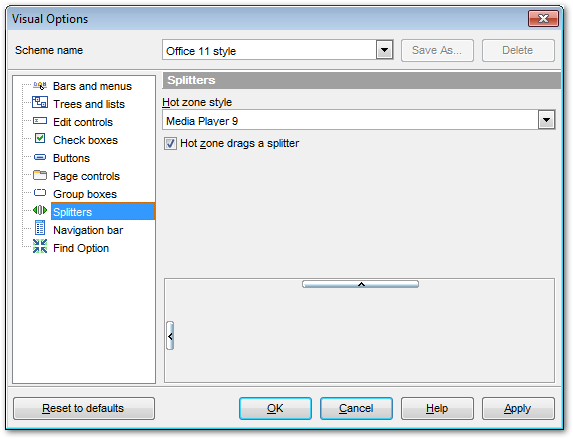Screen dimensions: 573x439
Task: Click the vertical splitter hot zone preview
Action: [170, 336]
